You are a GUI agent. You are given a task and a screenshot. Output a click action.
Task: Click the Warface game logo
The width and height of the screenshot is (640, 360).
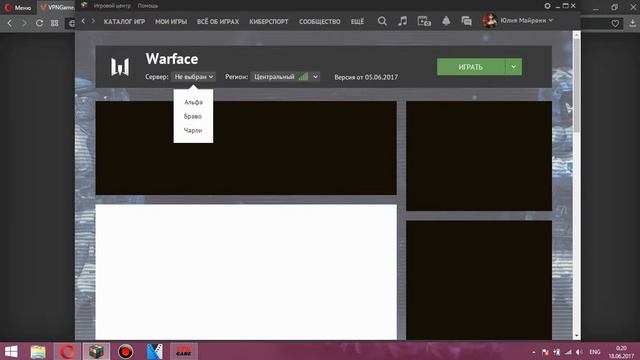(120, 67)
